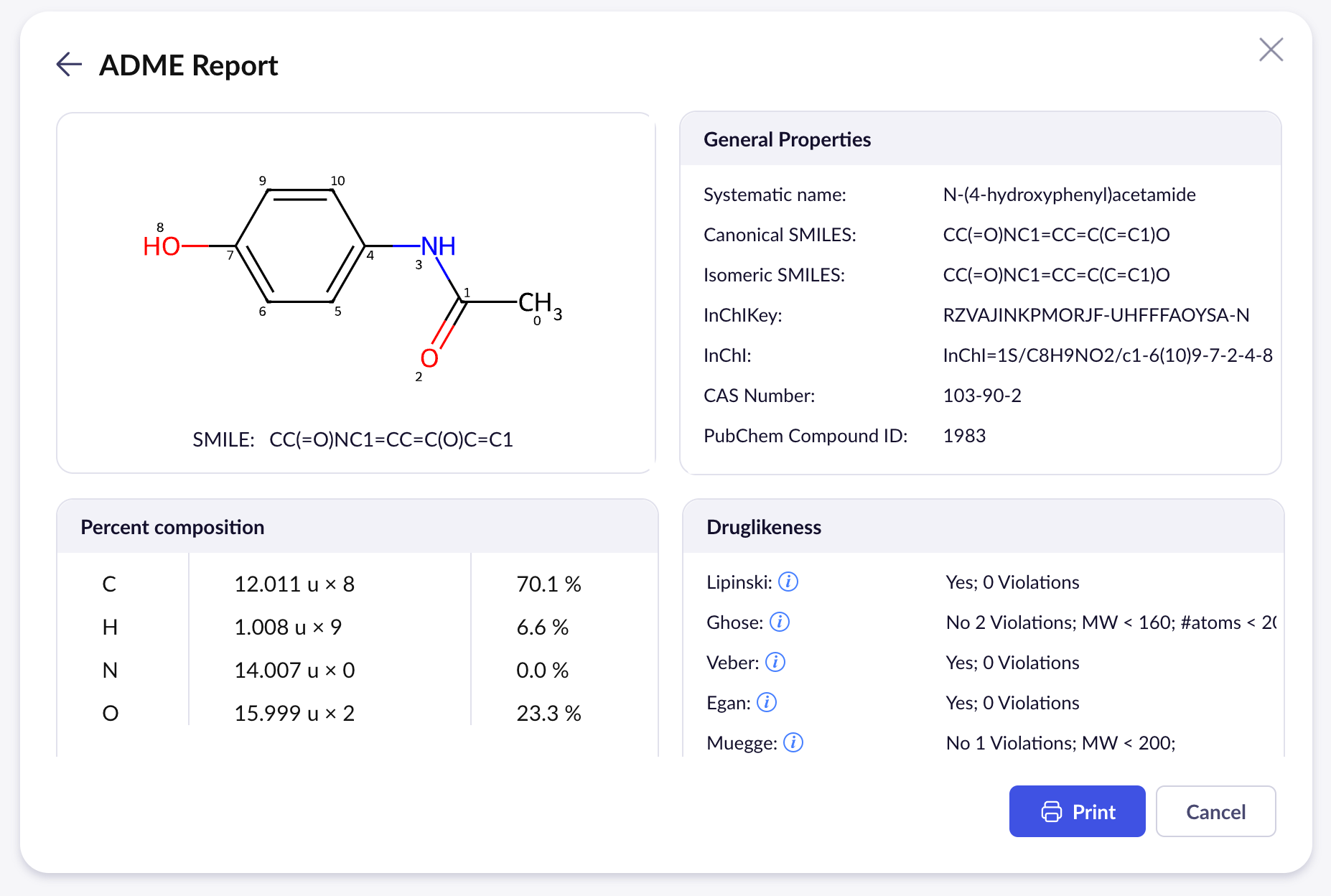Viewport: 1331px width, 896px height.
Task: Print the ADME report
Action: pyautogui.click(x=1077, y=811)
